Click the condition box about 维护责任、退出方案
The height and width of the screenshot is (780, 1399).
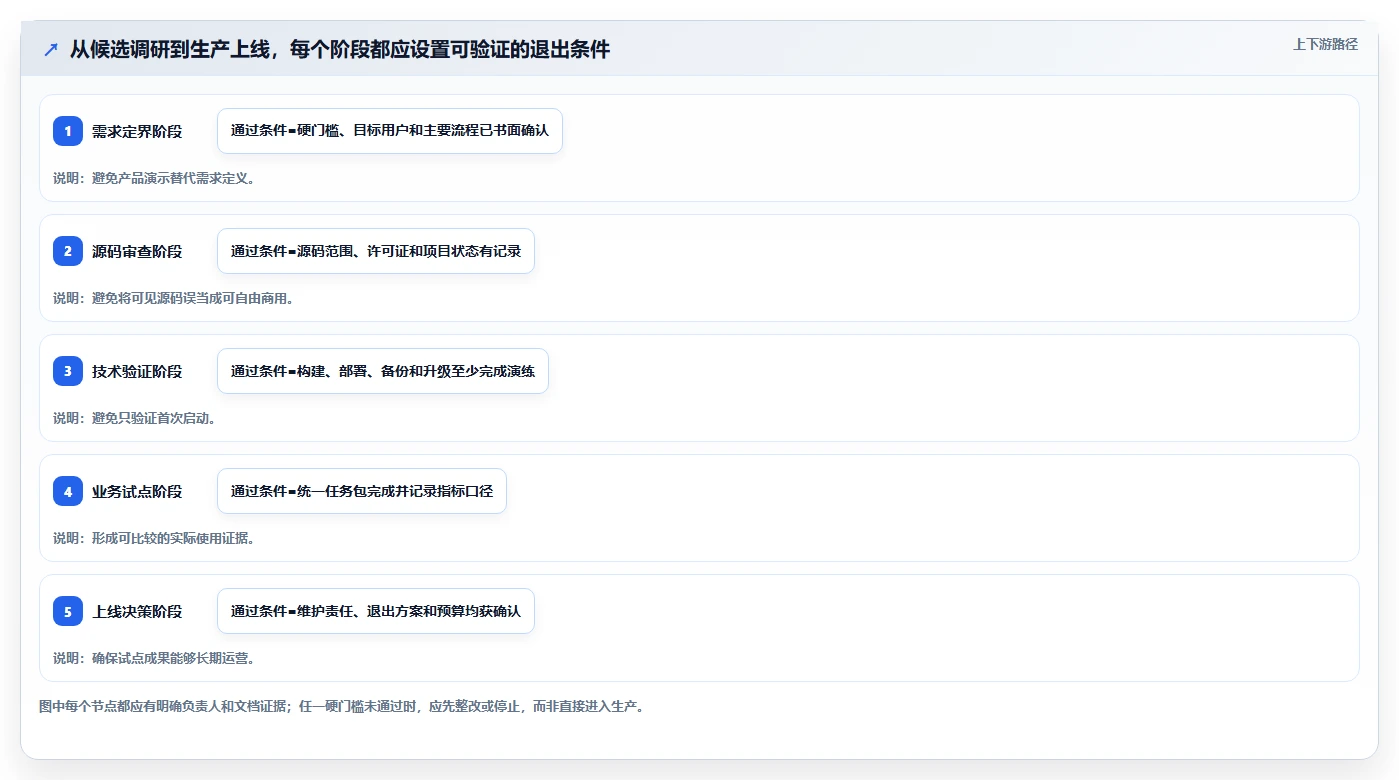[x=376, y=611]
